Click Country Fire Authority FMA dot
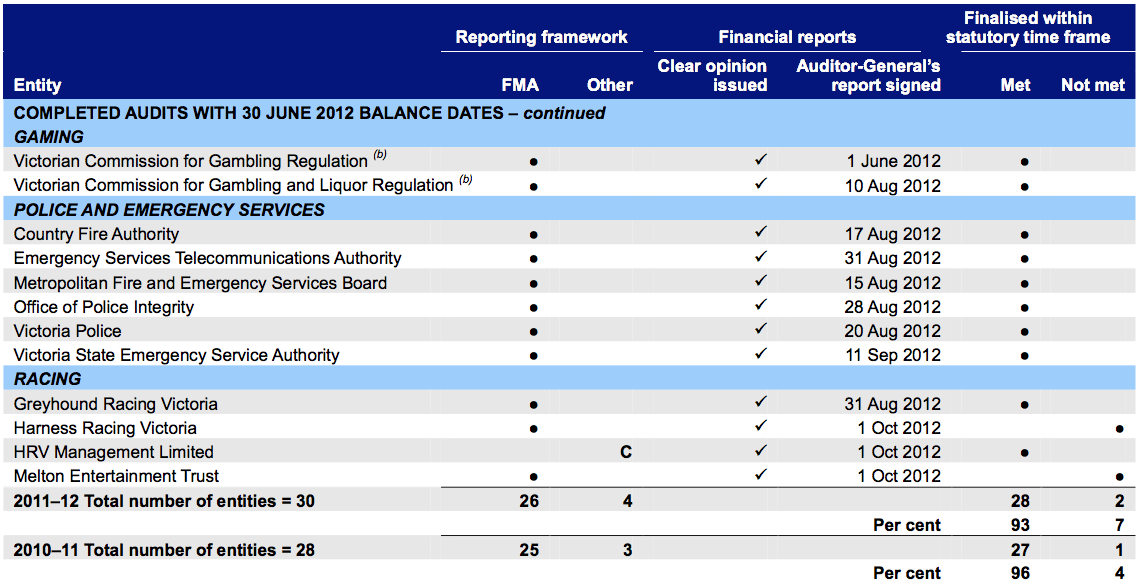Screen dimensions: 1141x586 coord(533,235)
